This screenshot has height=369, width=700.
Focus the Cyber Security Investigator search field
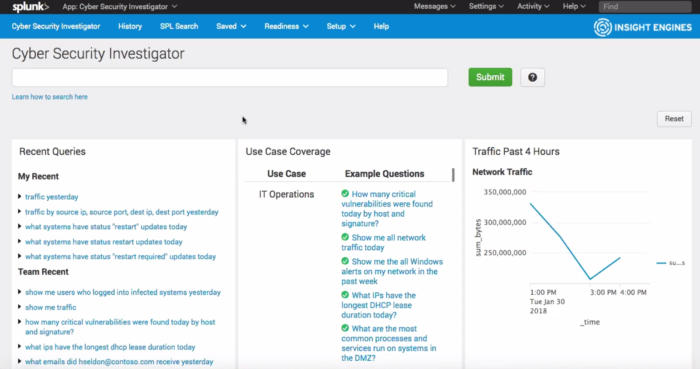(229, 77)
